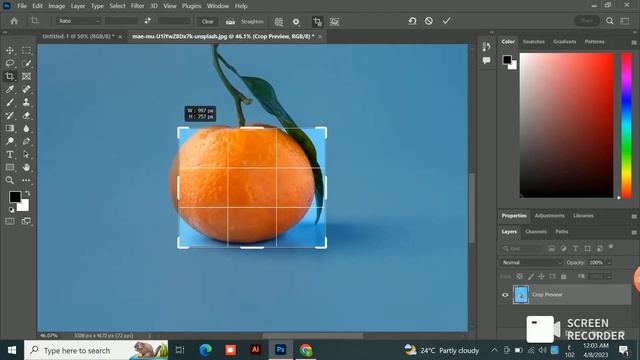Select the Rectangle shape tool

10,167
